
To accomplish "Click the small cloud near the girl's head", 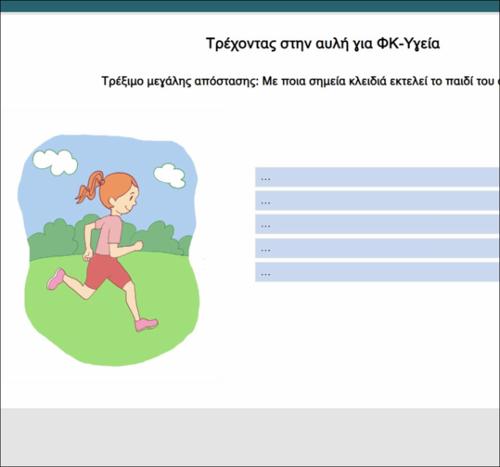I will (170, 176).
